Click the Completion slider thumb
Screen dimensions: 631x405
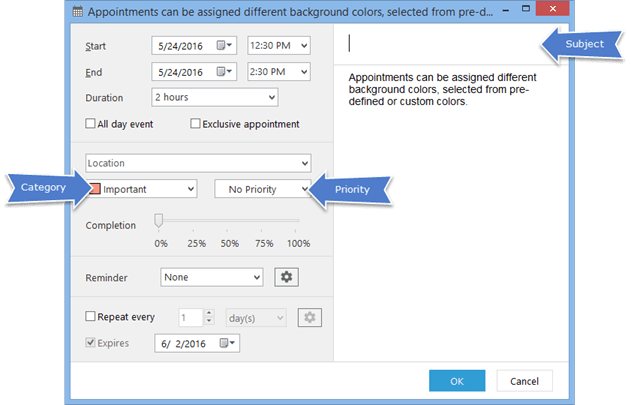pyautogui.click(x=159, y=221)
